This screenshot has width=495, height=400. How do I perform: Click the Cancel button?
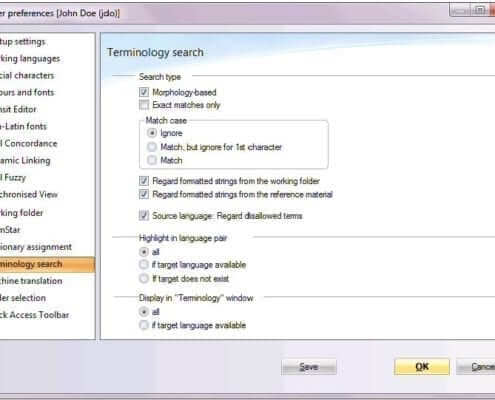pyautogui.click(x=476, y=367)
